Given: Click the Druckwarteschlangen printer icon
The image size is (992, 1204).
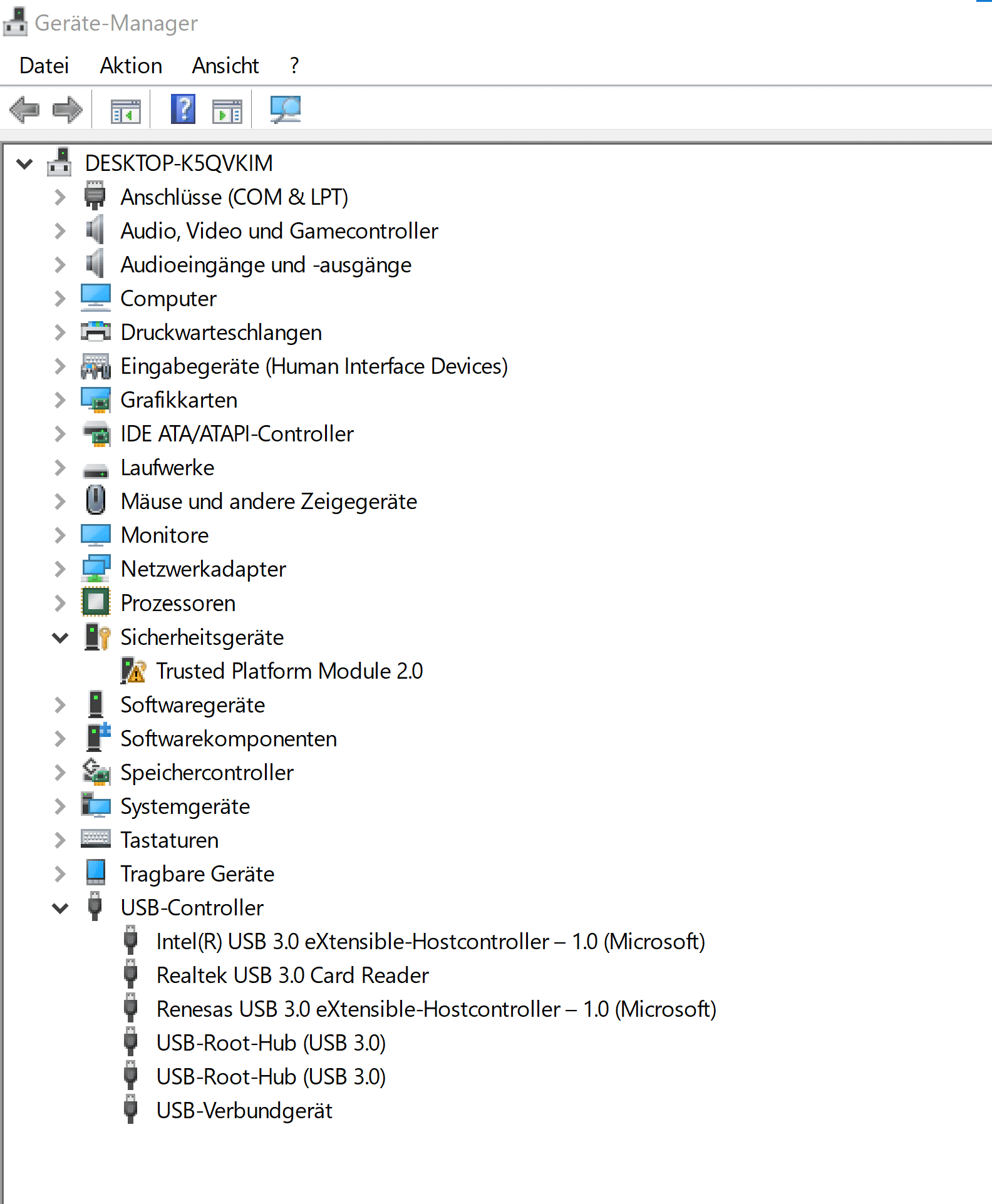Looking at the screenshot, I should point(96,331).
